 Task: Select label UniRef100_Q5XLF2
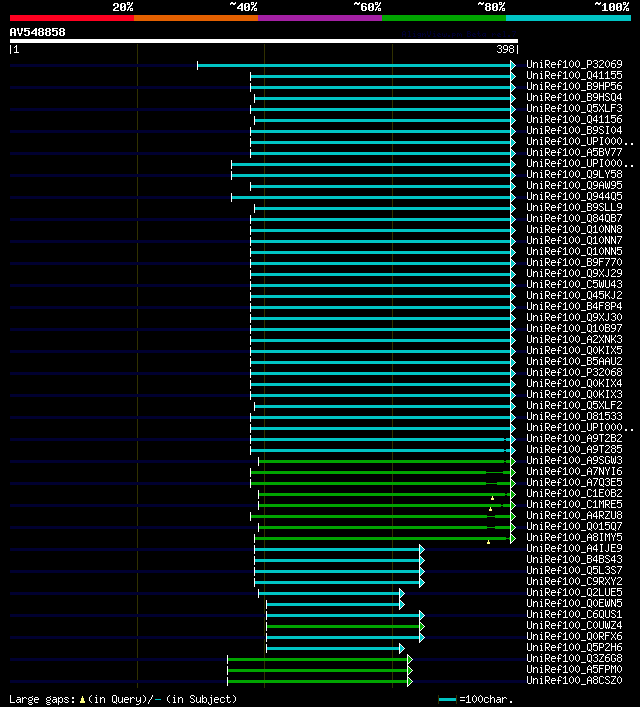pyautogui.click(x=574, y=405)
